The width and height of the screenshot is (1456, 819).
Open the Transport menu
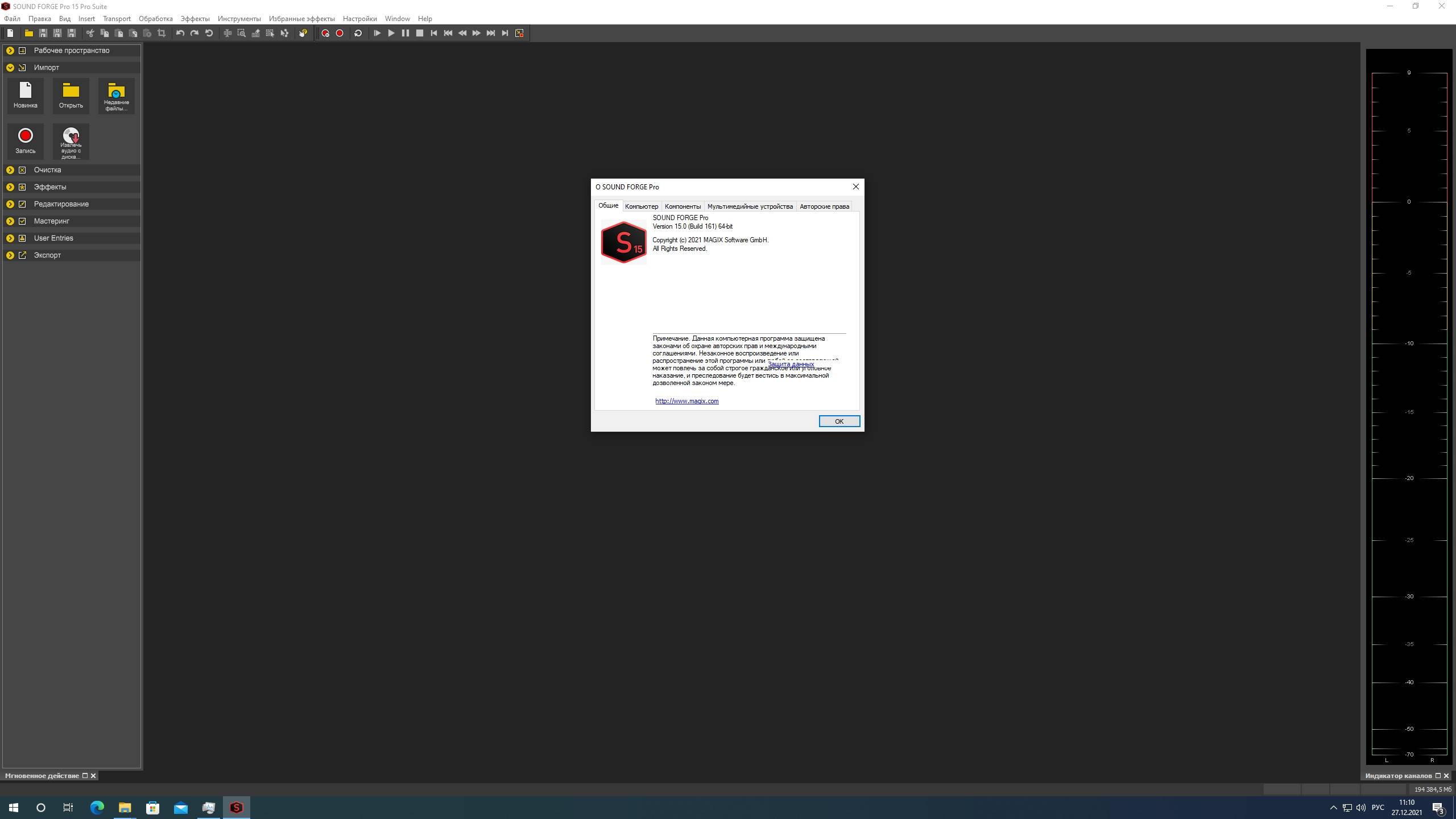117,19
